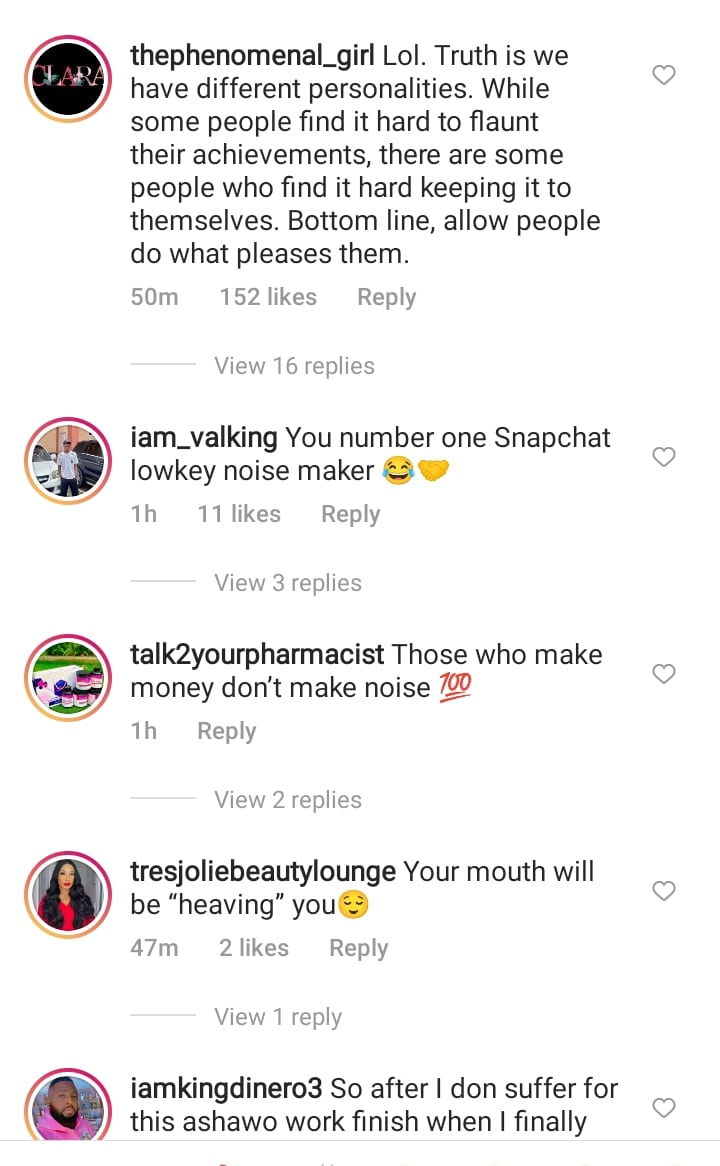This screenshot has height=1166, width=720.
Task: Expand View 1 reply
Action: click(x=277, y=1017)
